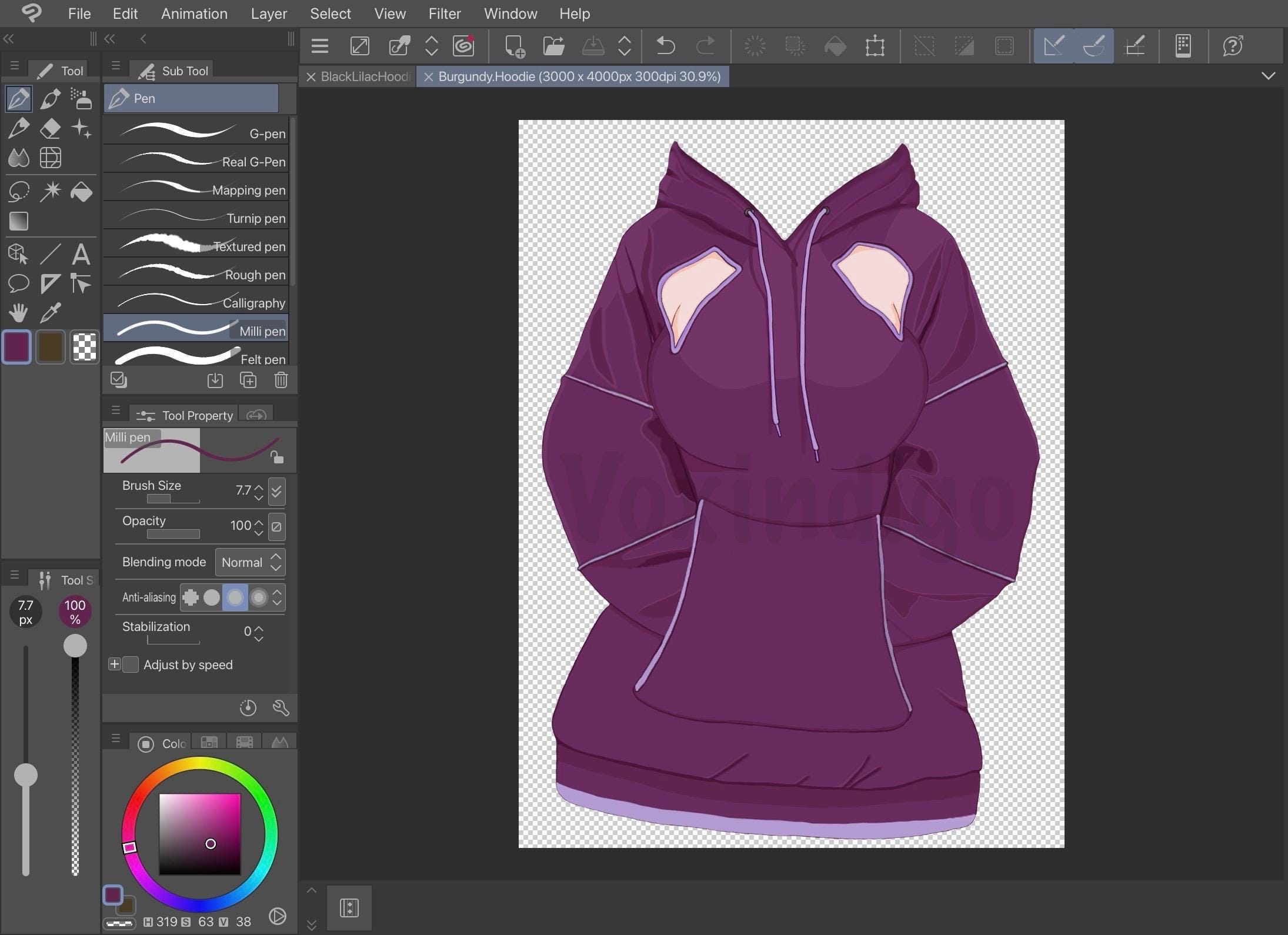Toggle the checkbox at bottom of Sub Tool panel
Image resolution: width=1288 pixels, height=935 pixels.
tap(118, 379)
